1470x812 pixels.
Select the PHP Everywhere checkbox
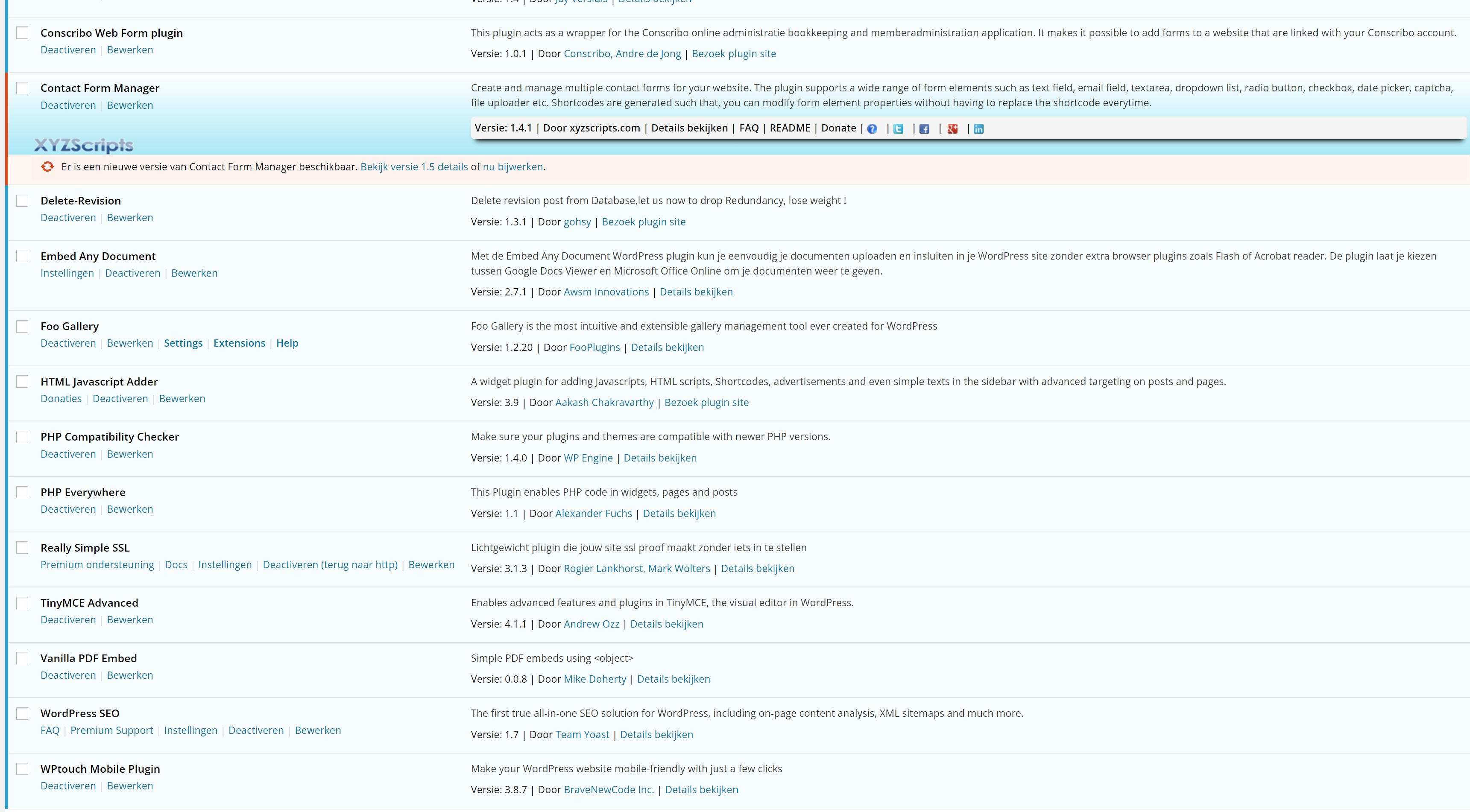22,492
